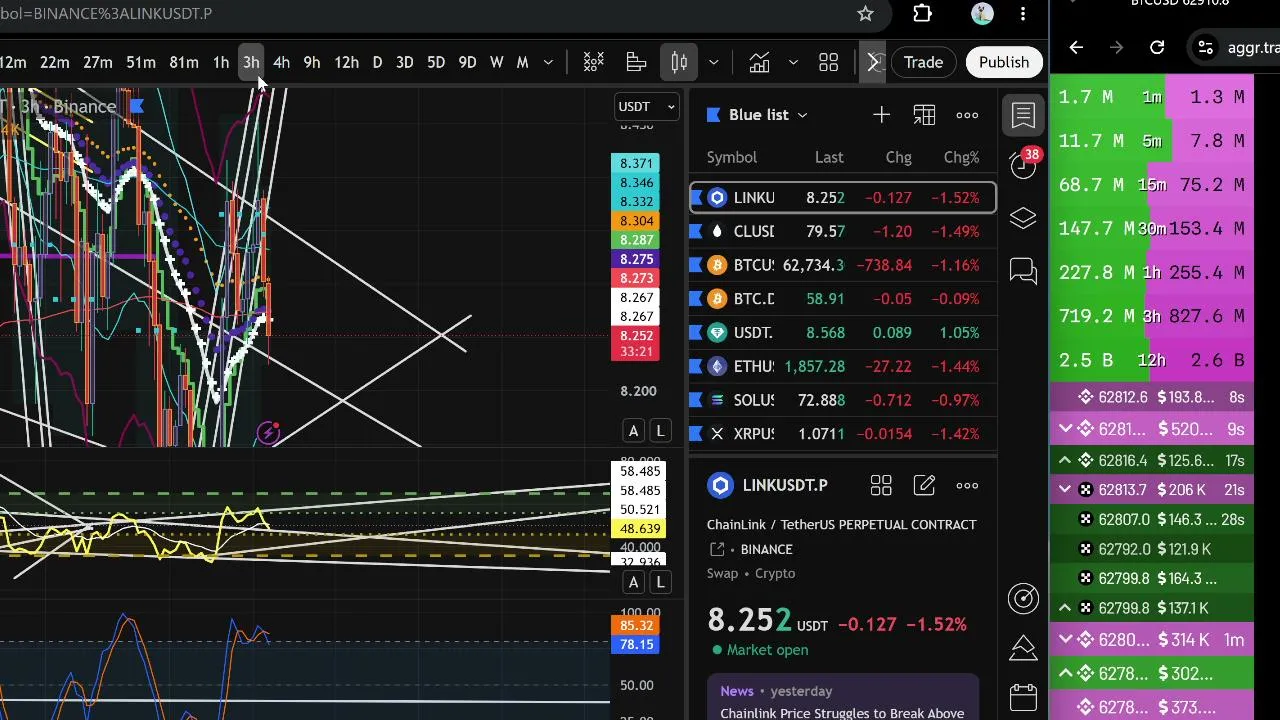
Task: Open the Indicators chart icon
Action: 759,63
